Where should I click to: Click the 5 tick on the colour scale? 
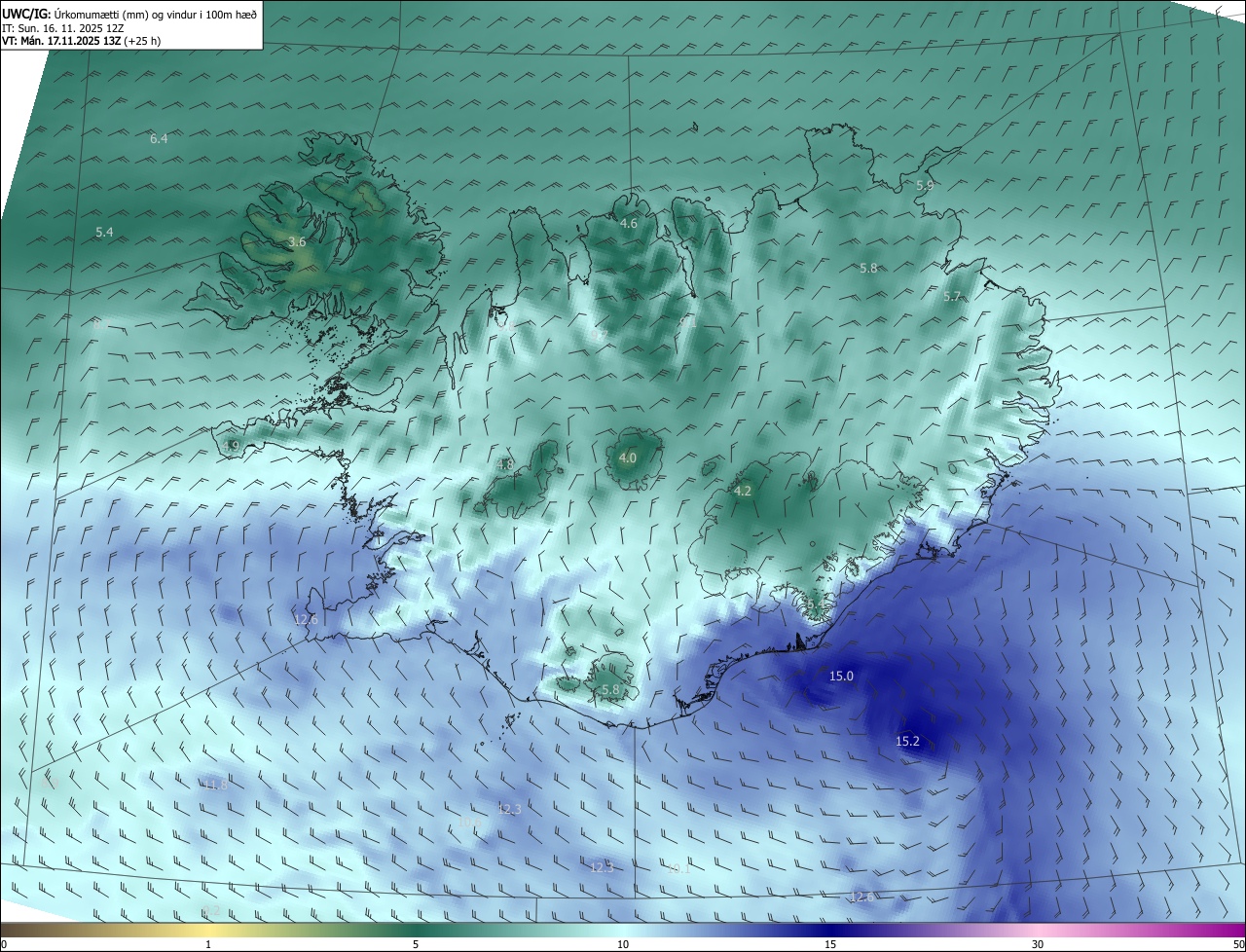point(416,944)
